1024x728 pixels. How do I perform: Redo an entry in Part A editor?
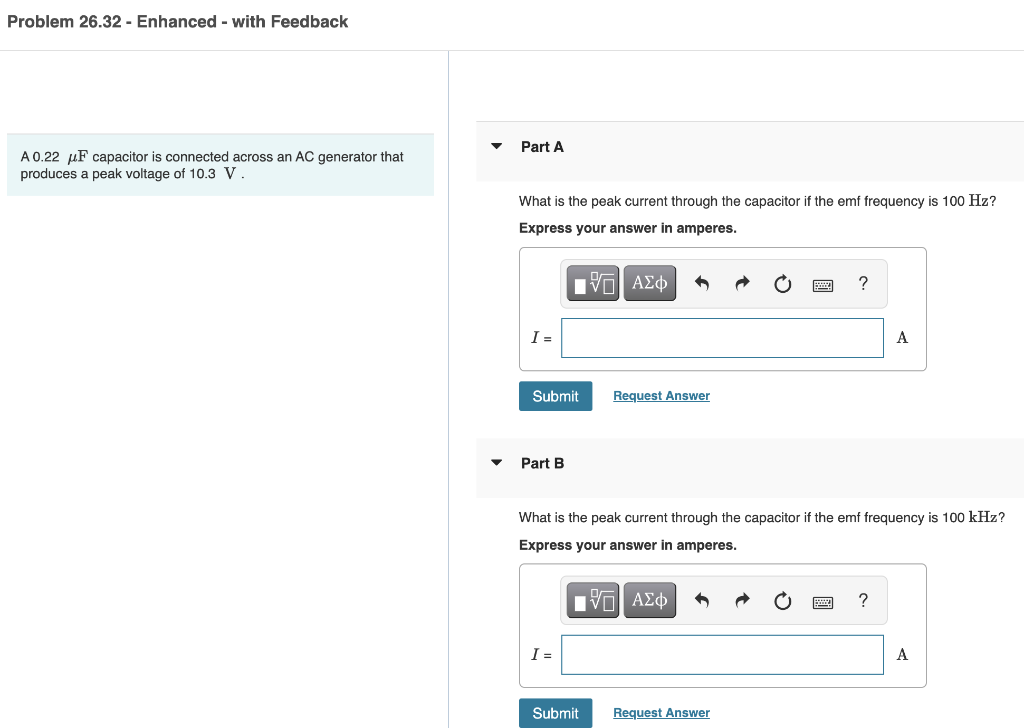click(742, 283)
